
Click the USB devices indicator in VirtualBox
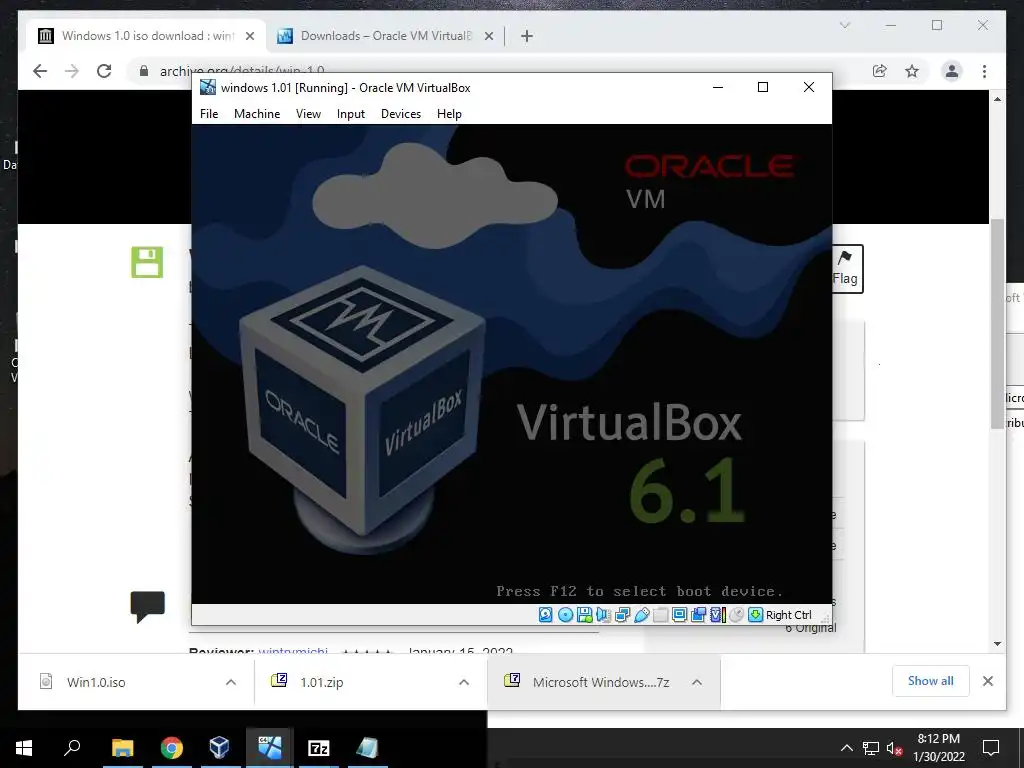coord(641,615)
